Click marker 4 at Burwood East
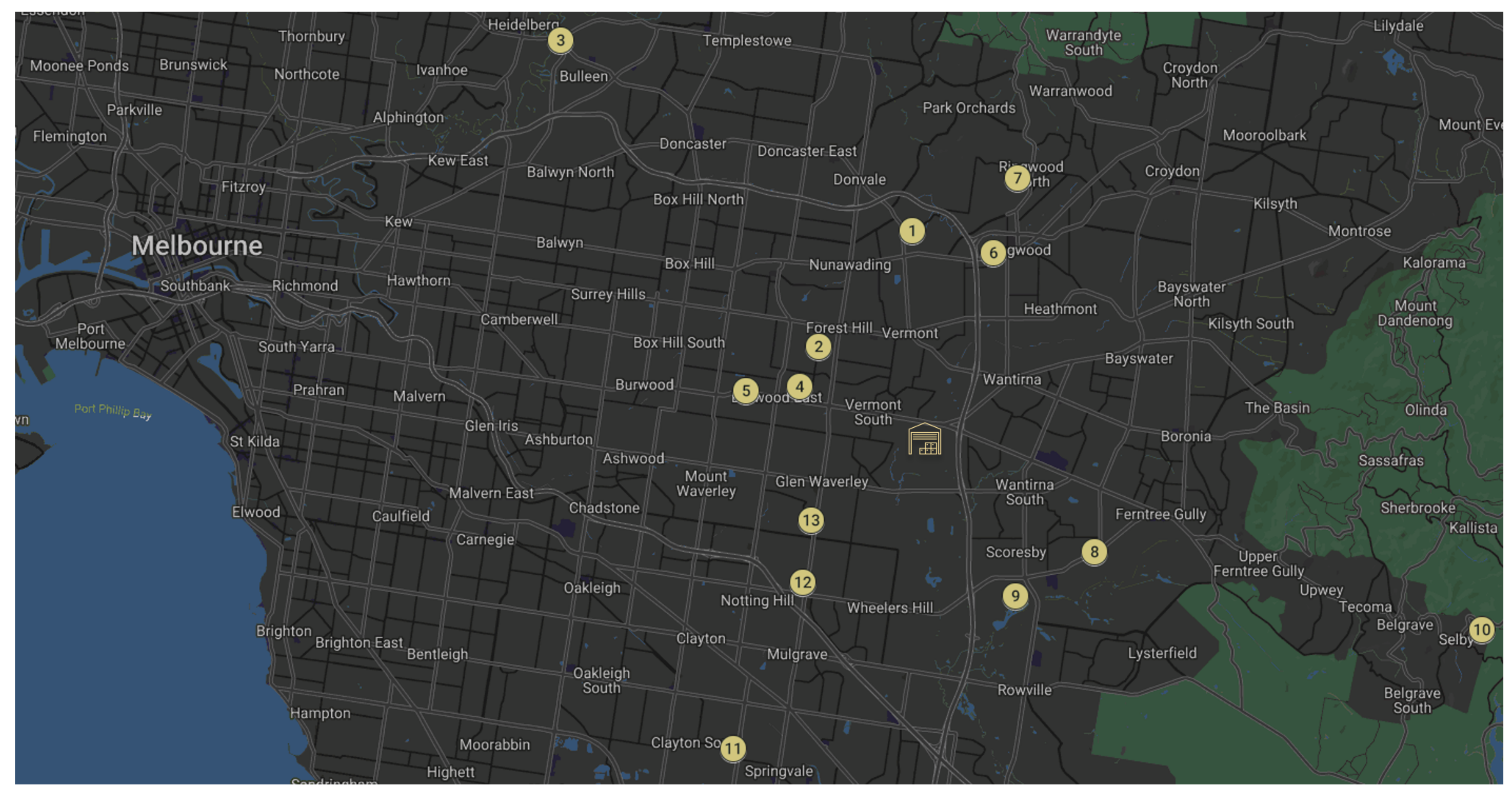The image size is (1512, 796). click(x=799, y=387)
